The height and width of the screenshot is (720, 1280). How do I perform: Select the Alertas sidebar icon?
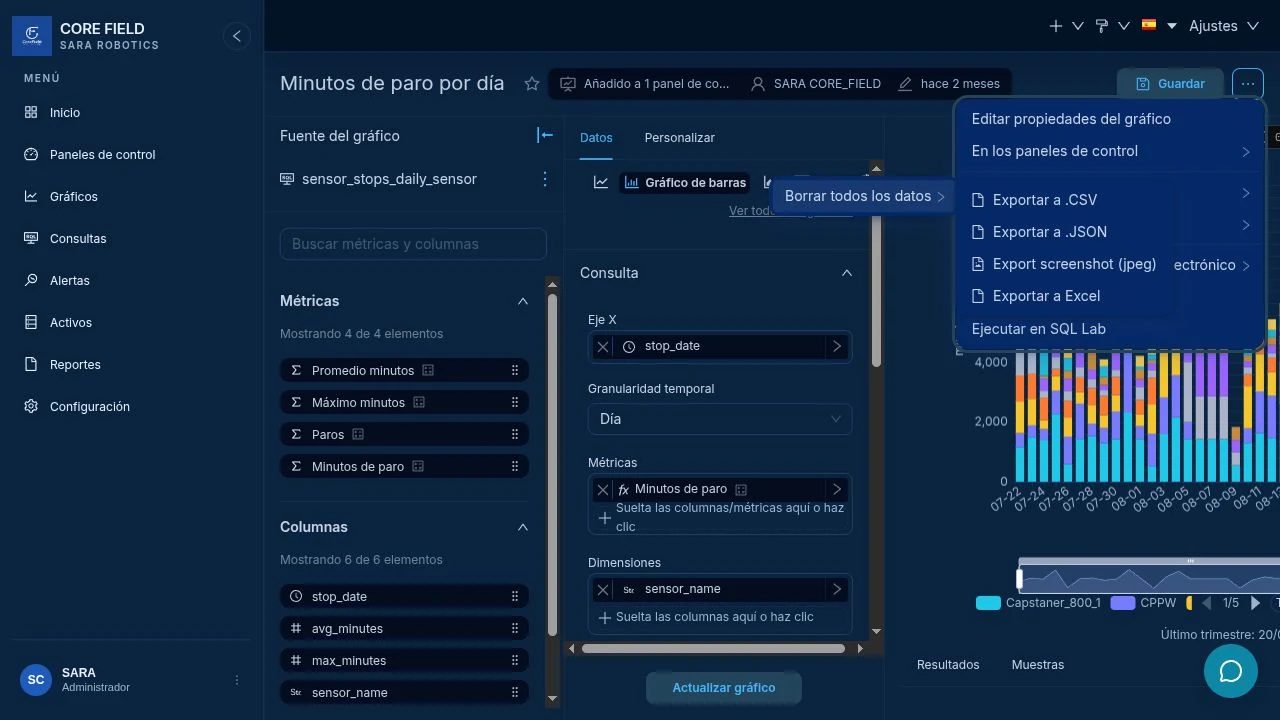[31, 281]
